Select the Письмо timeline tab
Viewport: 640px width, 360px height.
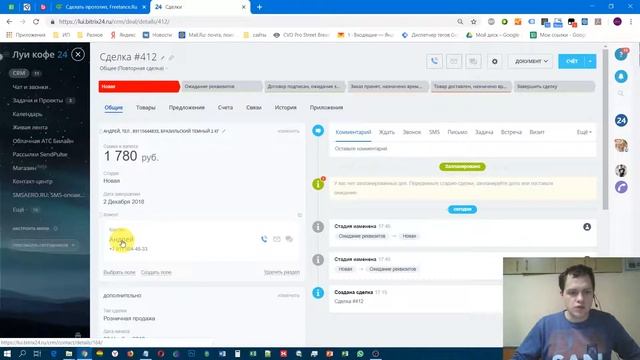pyautogui.click(x=457, y=132)
